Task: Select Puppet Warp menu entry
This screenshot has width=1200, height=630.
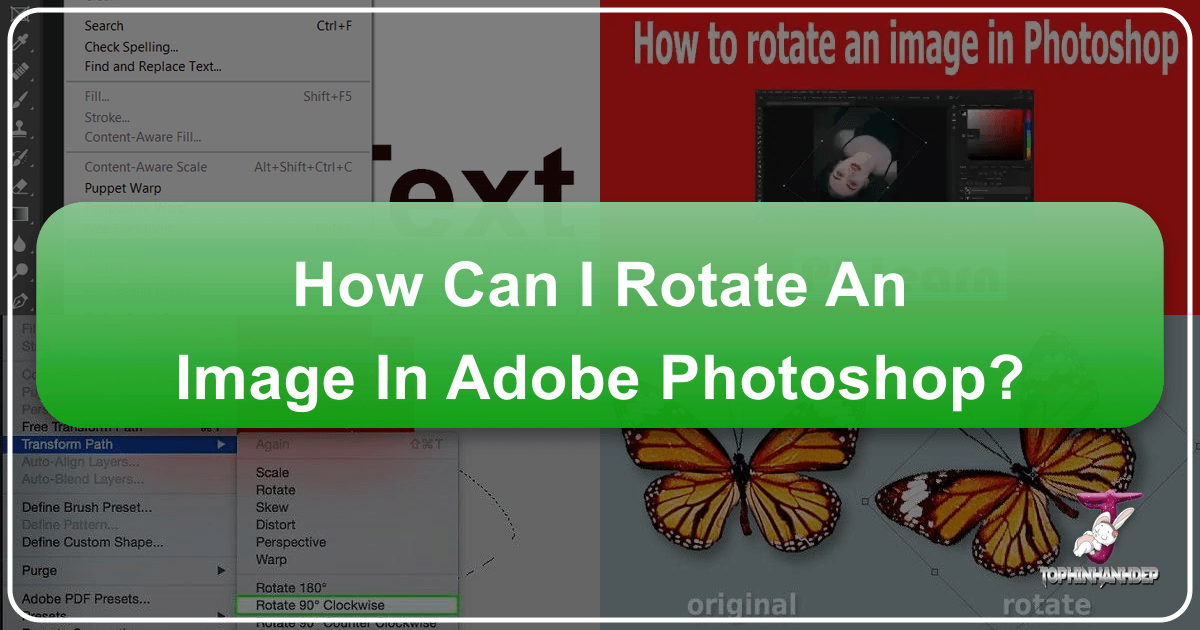Action: pyautogui.click(x=122, y=188)
